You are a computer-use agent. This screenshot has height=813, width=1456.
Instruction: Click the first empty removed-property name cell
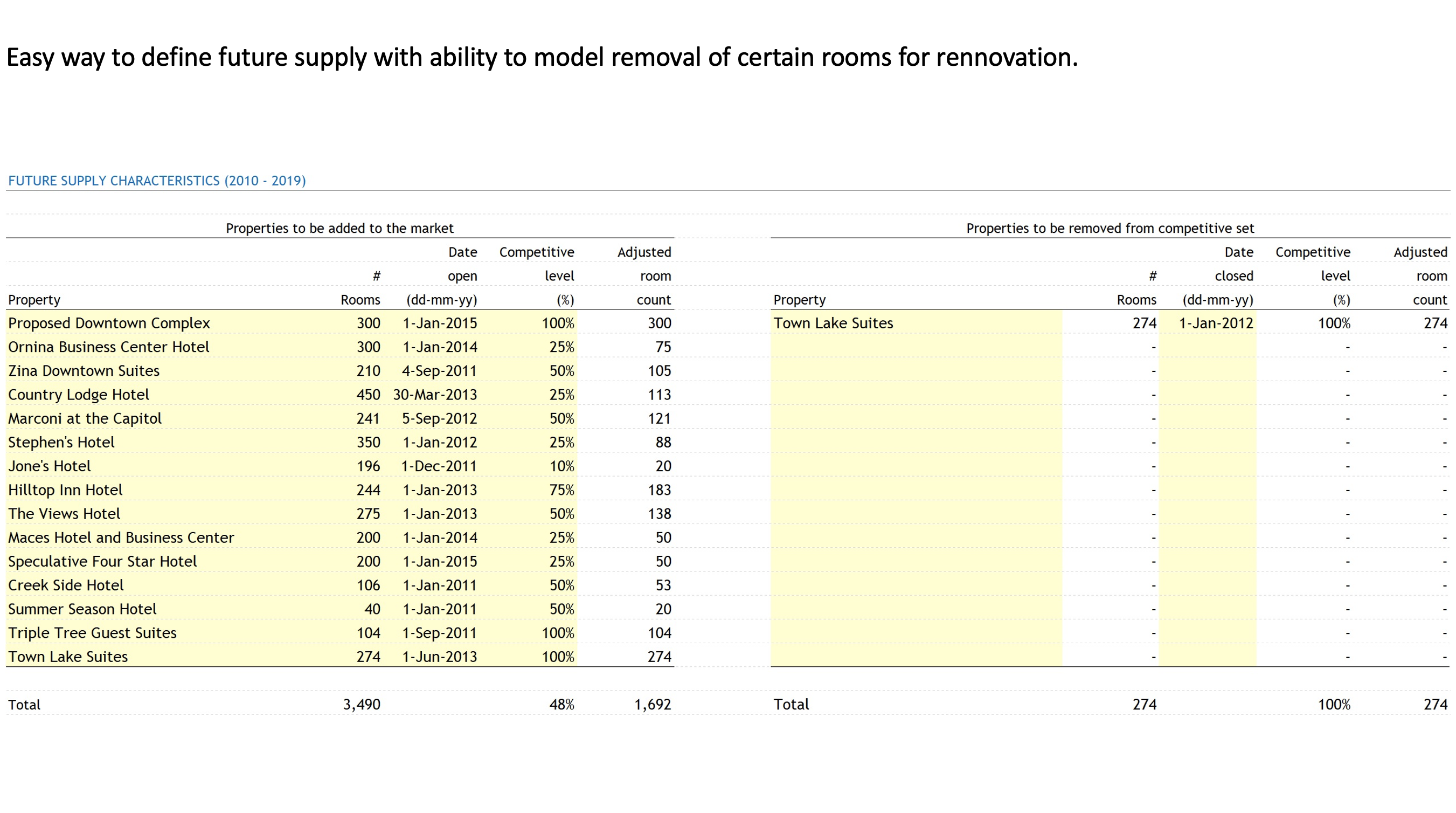point(917,347)
